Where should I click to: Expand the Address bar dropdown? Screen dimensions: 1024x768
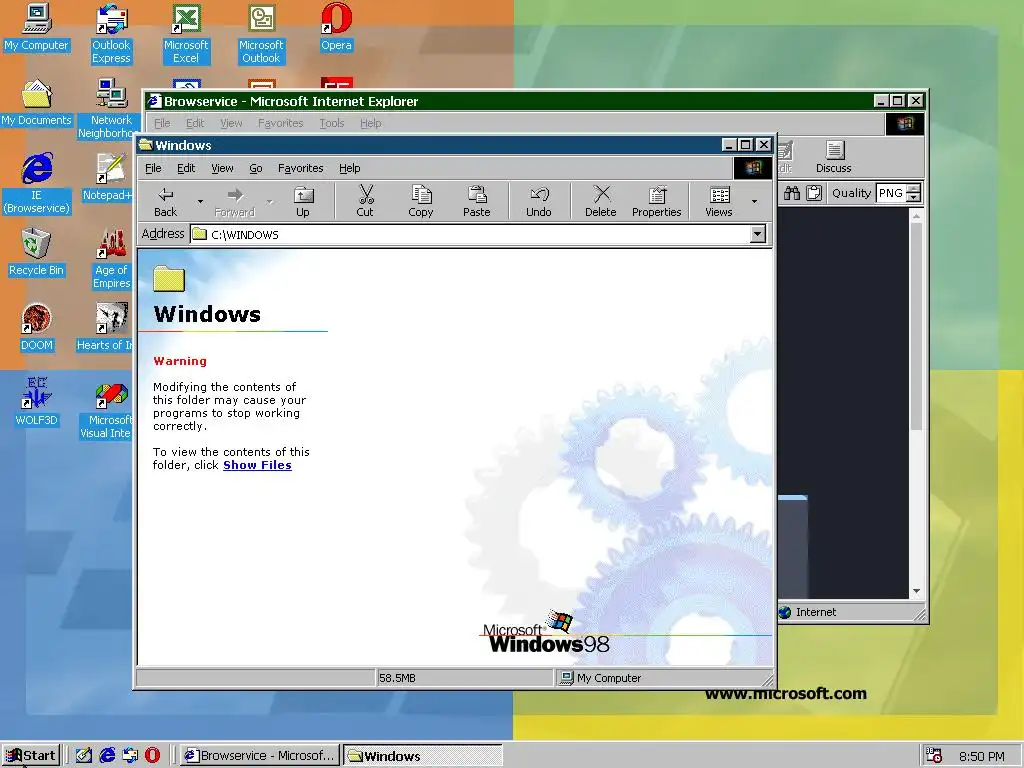[x=758, y=234]
